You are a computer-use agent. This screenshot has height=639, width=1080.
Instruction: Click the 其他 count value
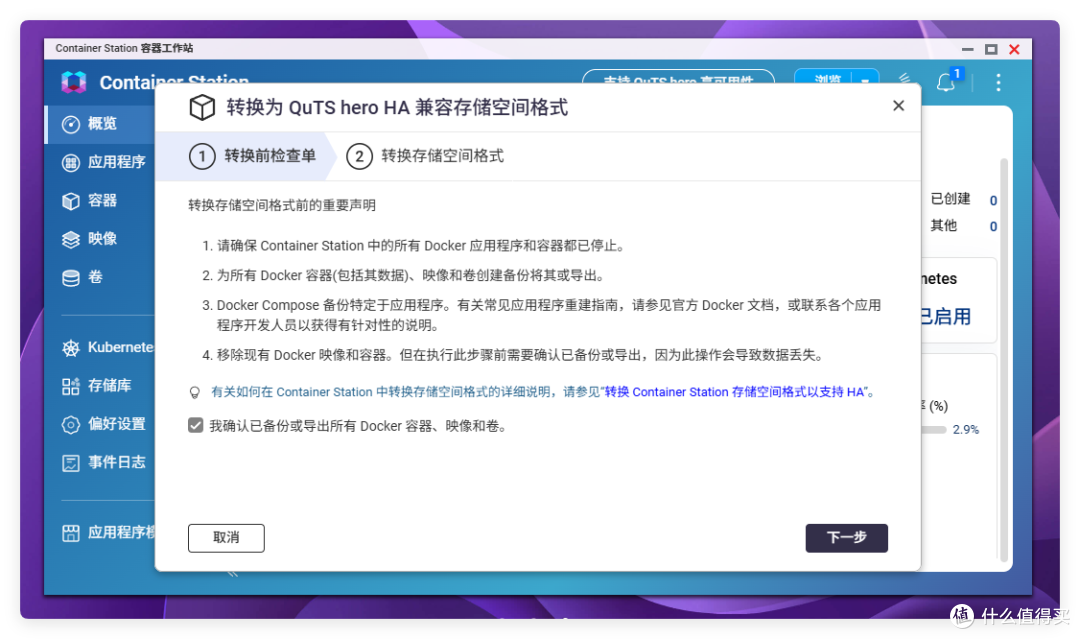pos(993,227)
